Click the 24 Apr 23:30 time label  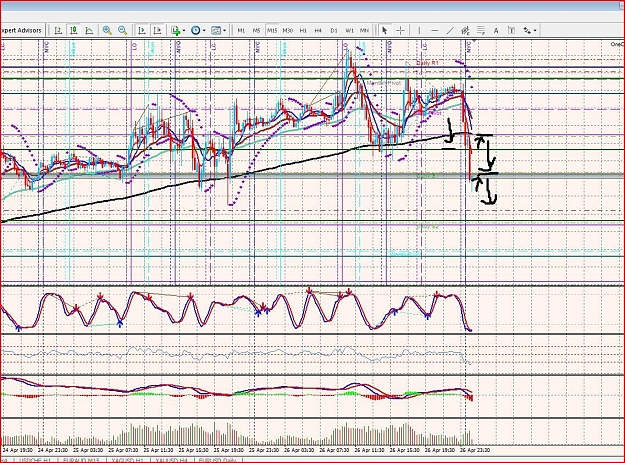[53, 450]
